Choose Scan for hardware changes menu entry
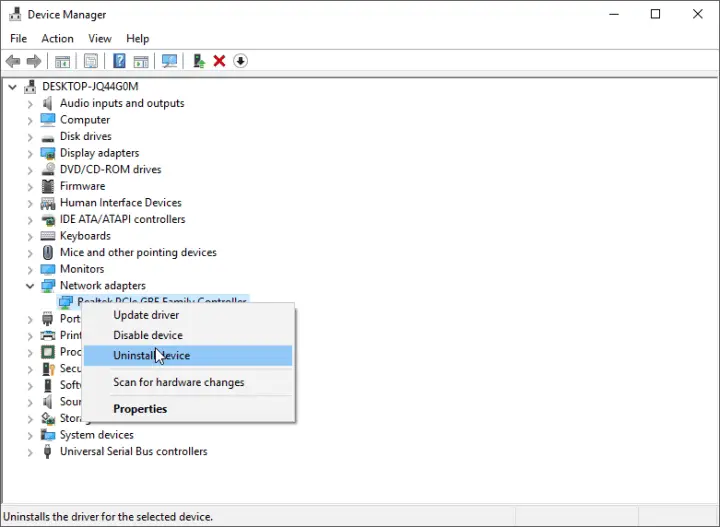 [x=188, y=382]
